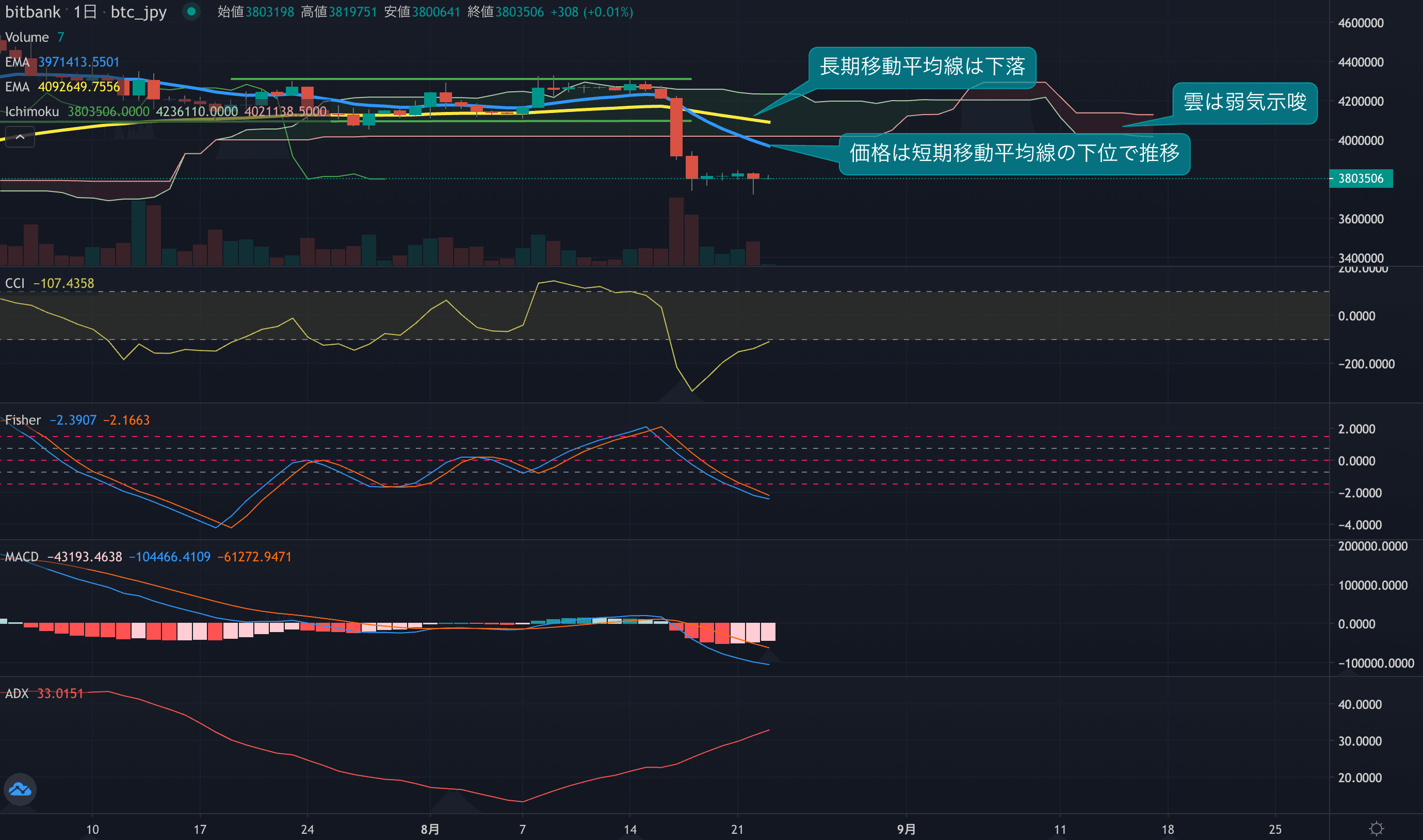
Task: Click the Fisher indicator label
Action: point(23,420)
